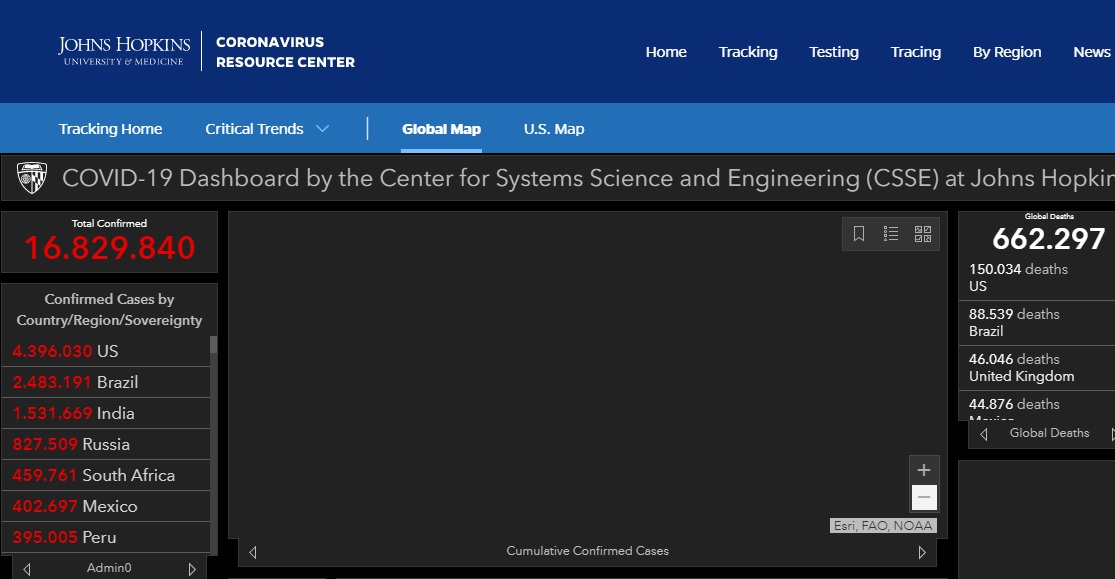Go to previous map before Cumulative Confirmed Cases
Screen dimensions: 1115x579
tap(253, 552)
